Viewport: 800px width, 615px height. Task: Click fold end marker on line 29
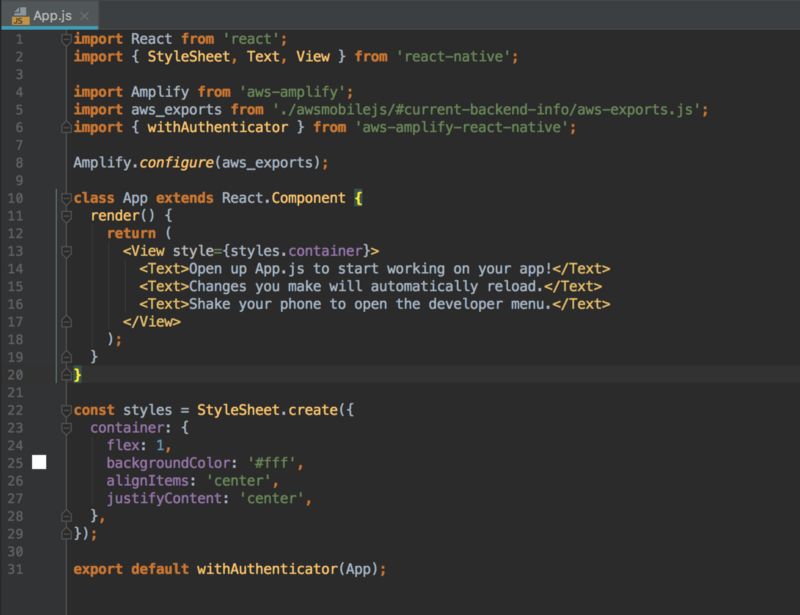66,534
